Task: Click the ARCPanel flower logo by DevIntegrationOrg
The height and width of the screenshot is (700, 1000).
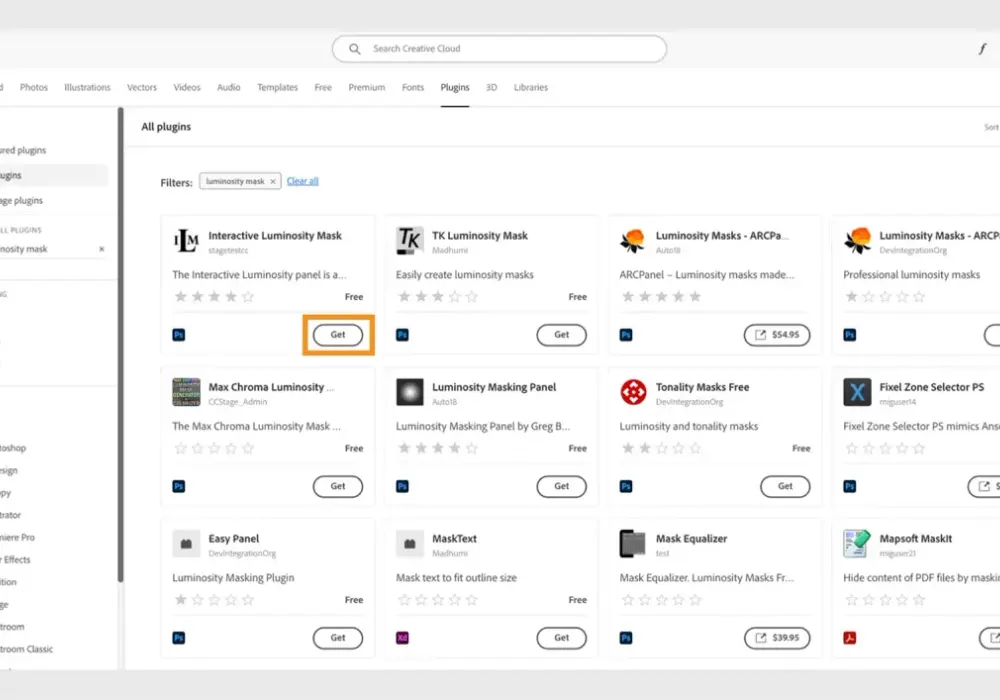Action: pyautogui.click(x=857, y=241)
